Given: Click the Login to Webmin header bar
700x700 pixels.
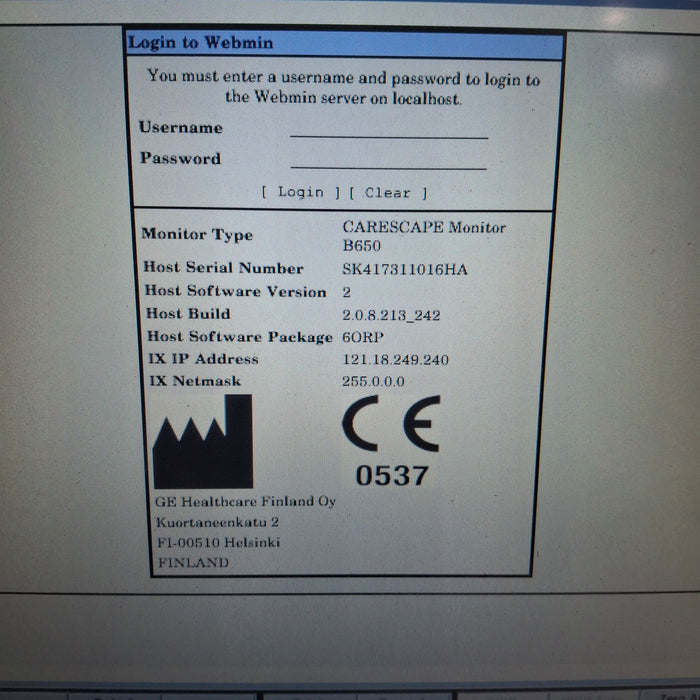Looking at the screenshot, I should point(345,43).
